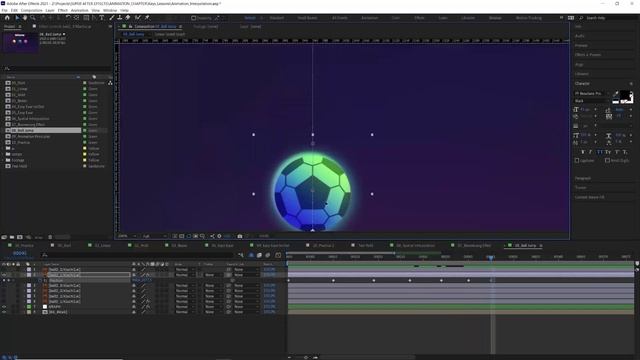Click the first Position keyframe after start
640x360 pixels.
[333, 280]
